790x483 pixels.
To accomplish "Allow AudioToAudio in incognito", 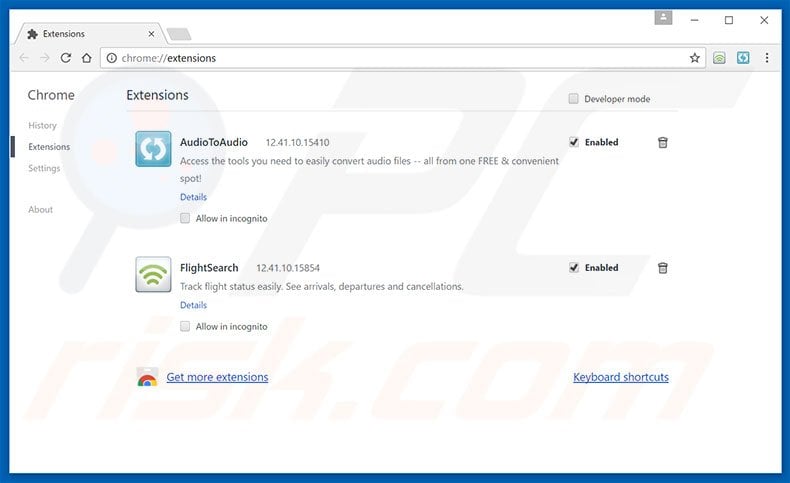I will coord(185,218).
